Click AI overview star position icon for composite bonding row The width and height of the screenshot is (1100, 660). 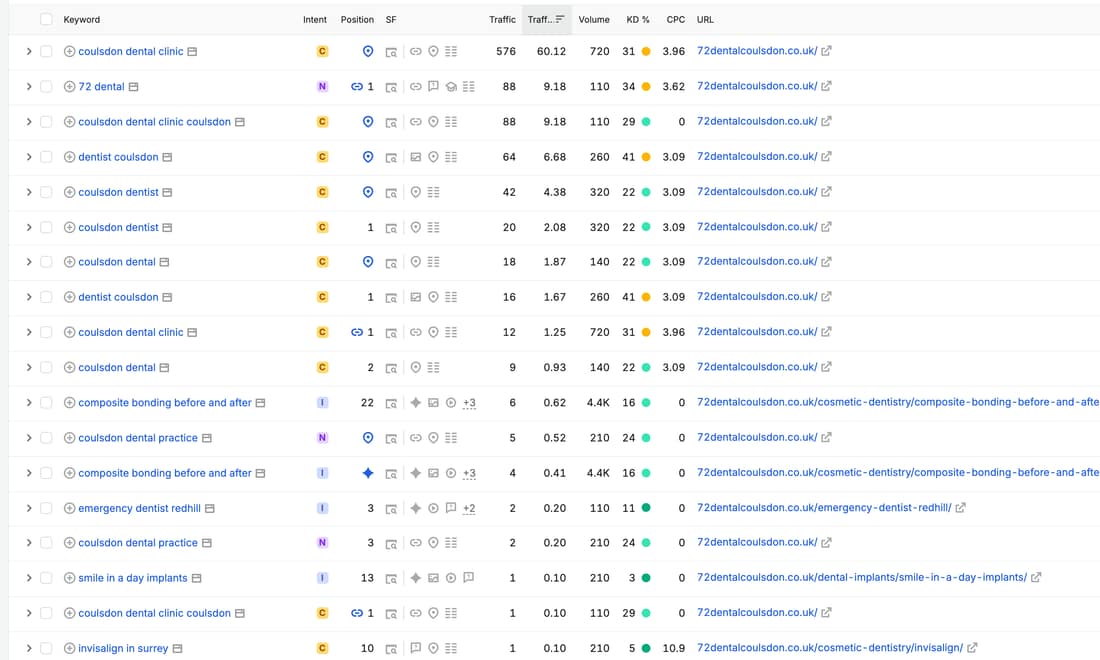368,473
